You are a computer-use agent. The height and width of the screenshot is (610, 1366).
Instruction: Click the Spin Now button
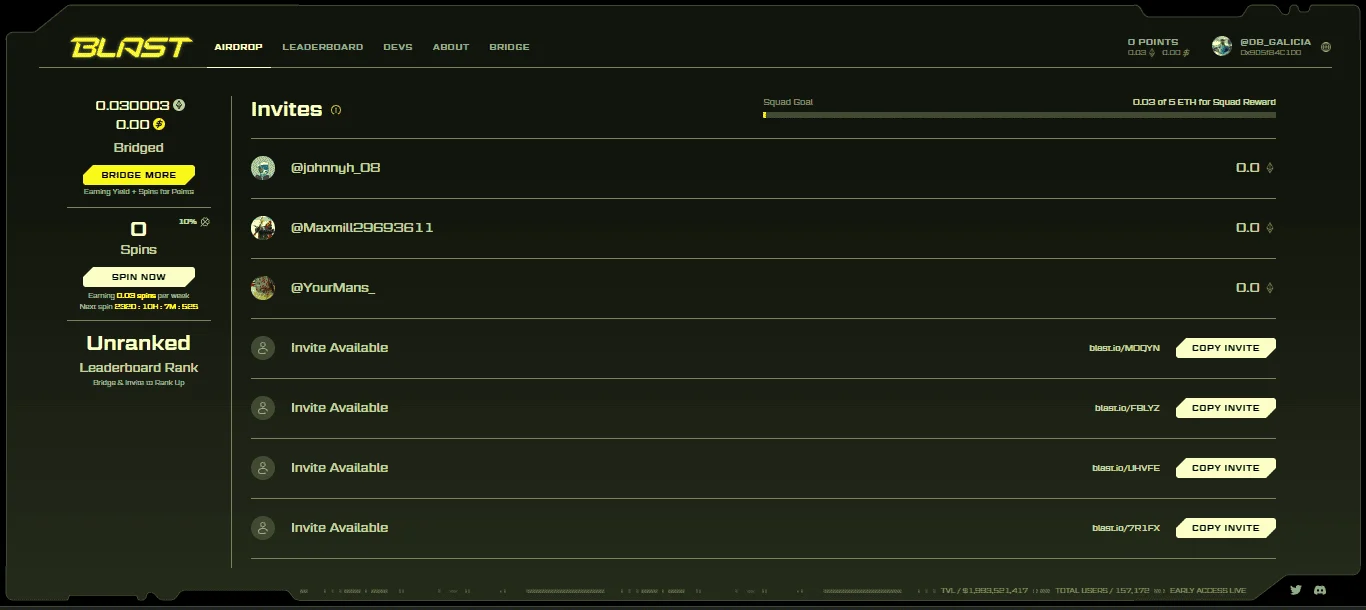[139, 277]
